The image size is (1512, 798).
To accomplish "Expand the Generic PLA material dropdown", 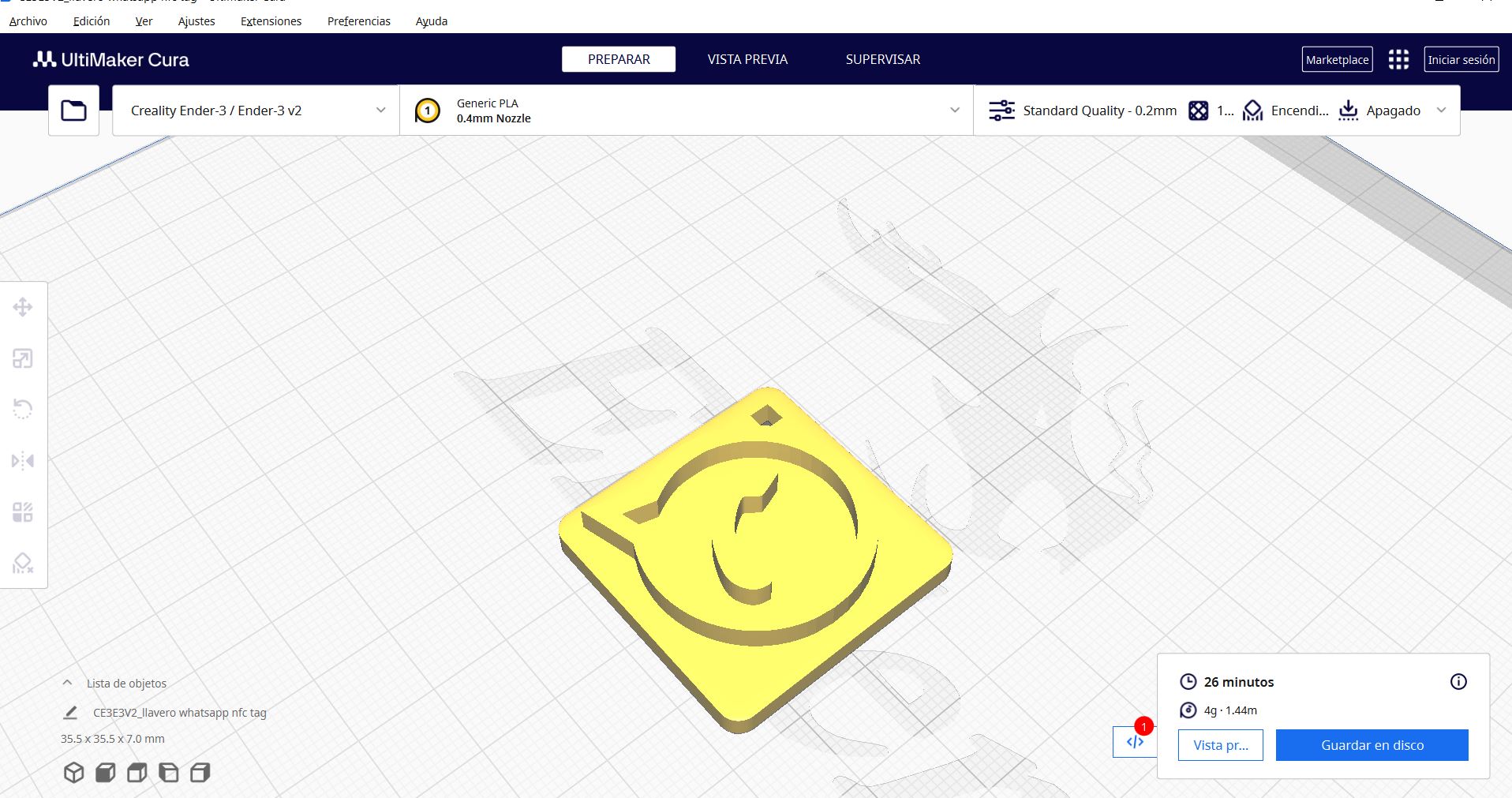I will coord(687,111).
